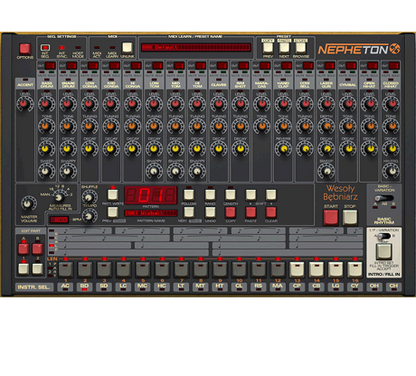This screenshot has height=376, width=416.
Task: Click the Stop button
Action: (350, 217)
